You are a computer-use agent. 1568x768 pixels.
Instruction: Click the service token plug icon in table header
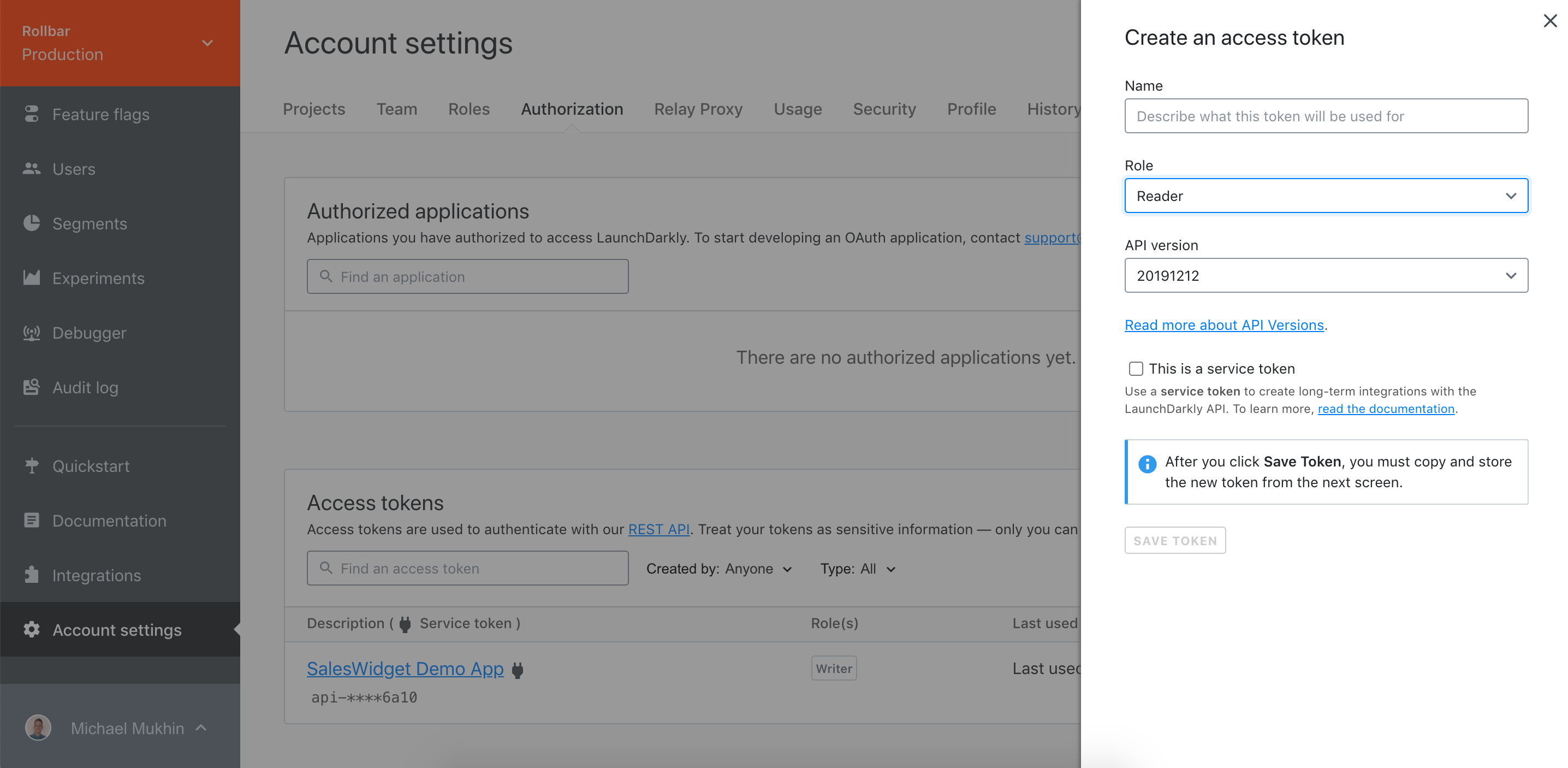[x=405, y=624]
